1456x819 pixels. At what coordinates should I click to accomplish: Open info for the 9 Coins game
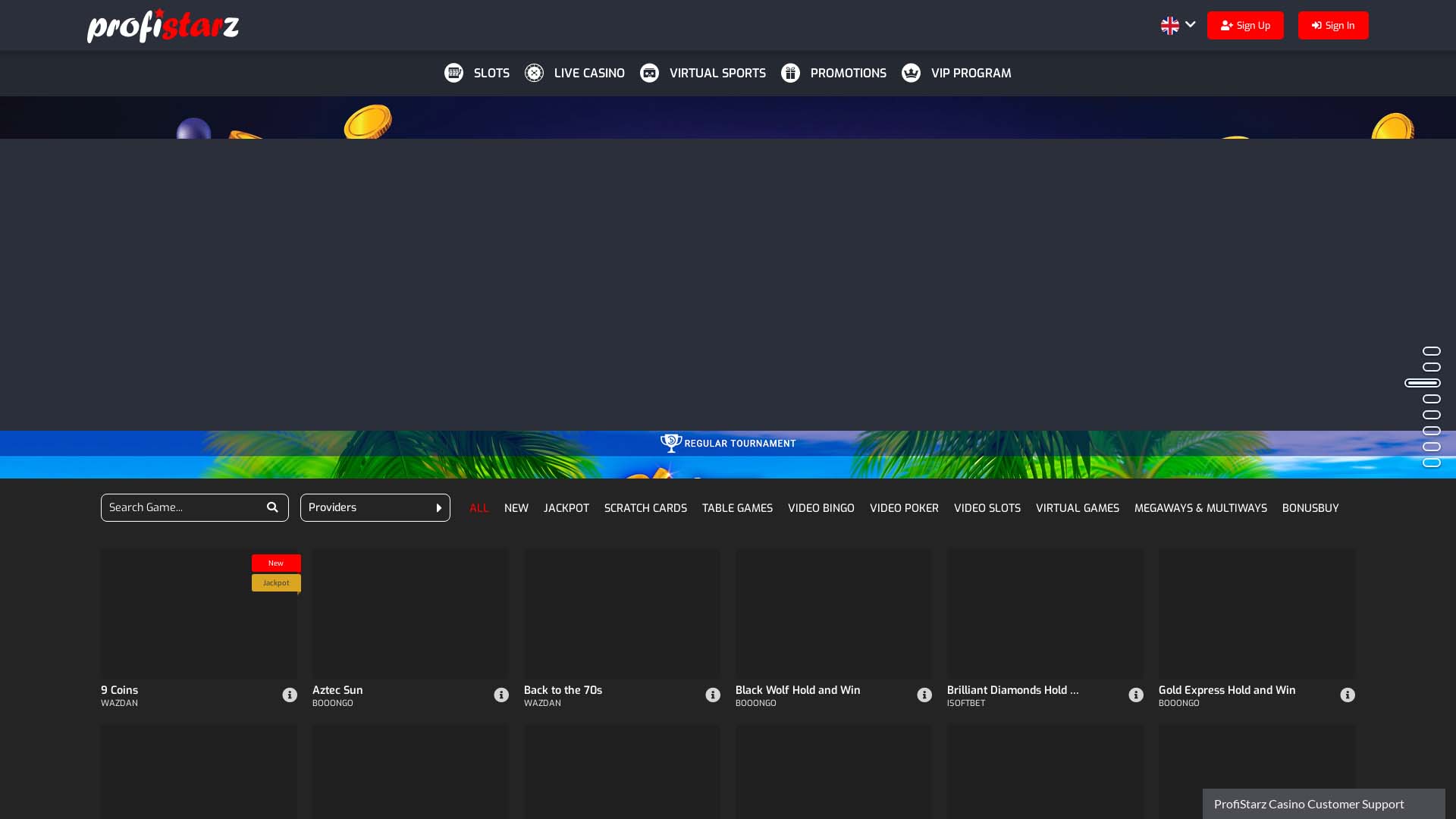click(289, 695)
